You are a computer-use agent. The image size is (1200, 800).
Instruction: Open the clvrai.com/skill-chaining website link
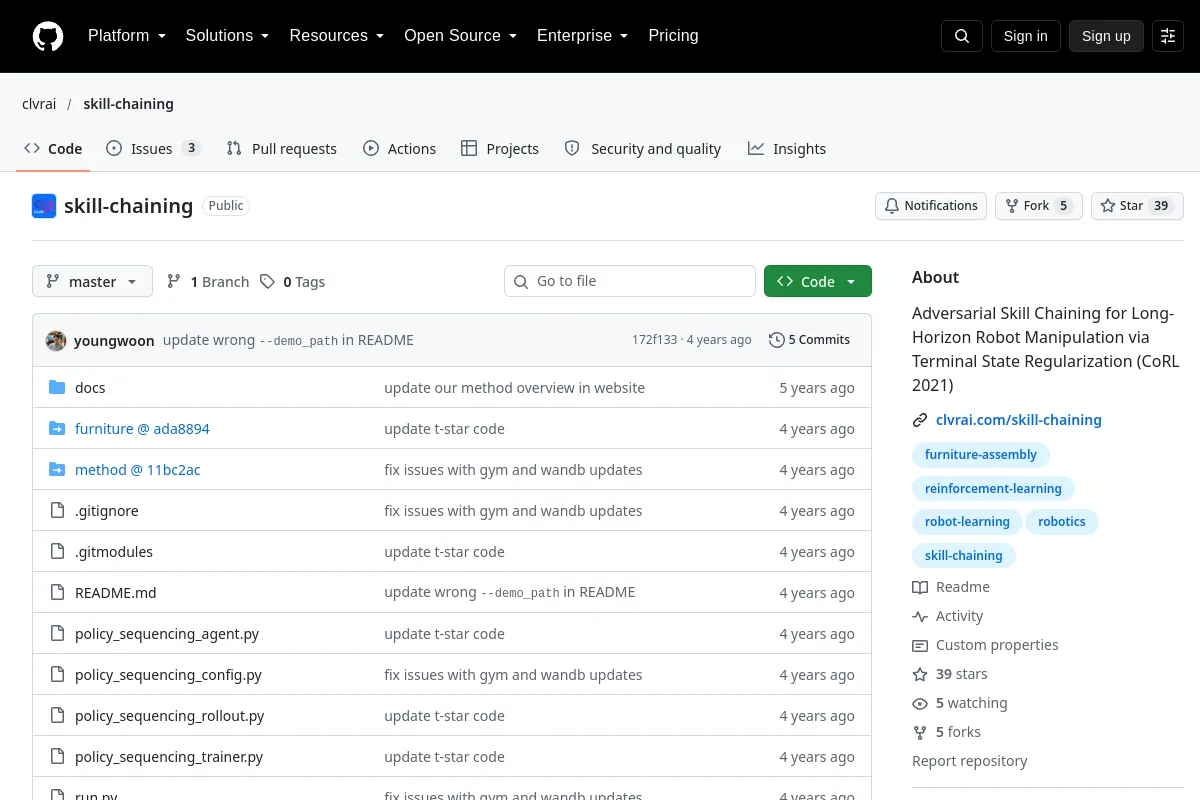tap(1019, 420)
